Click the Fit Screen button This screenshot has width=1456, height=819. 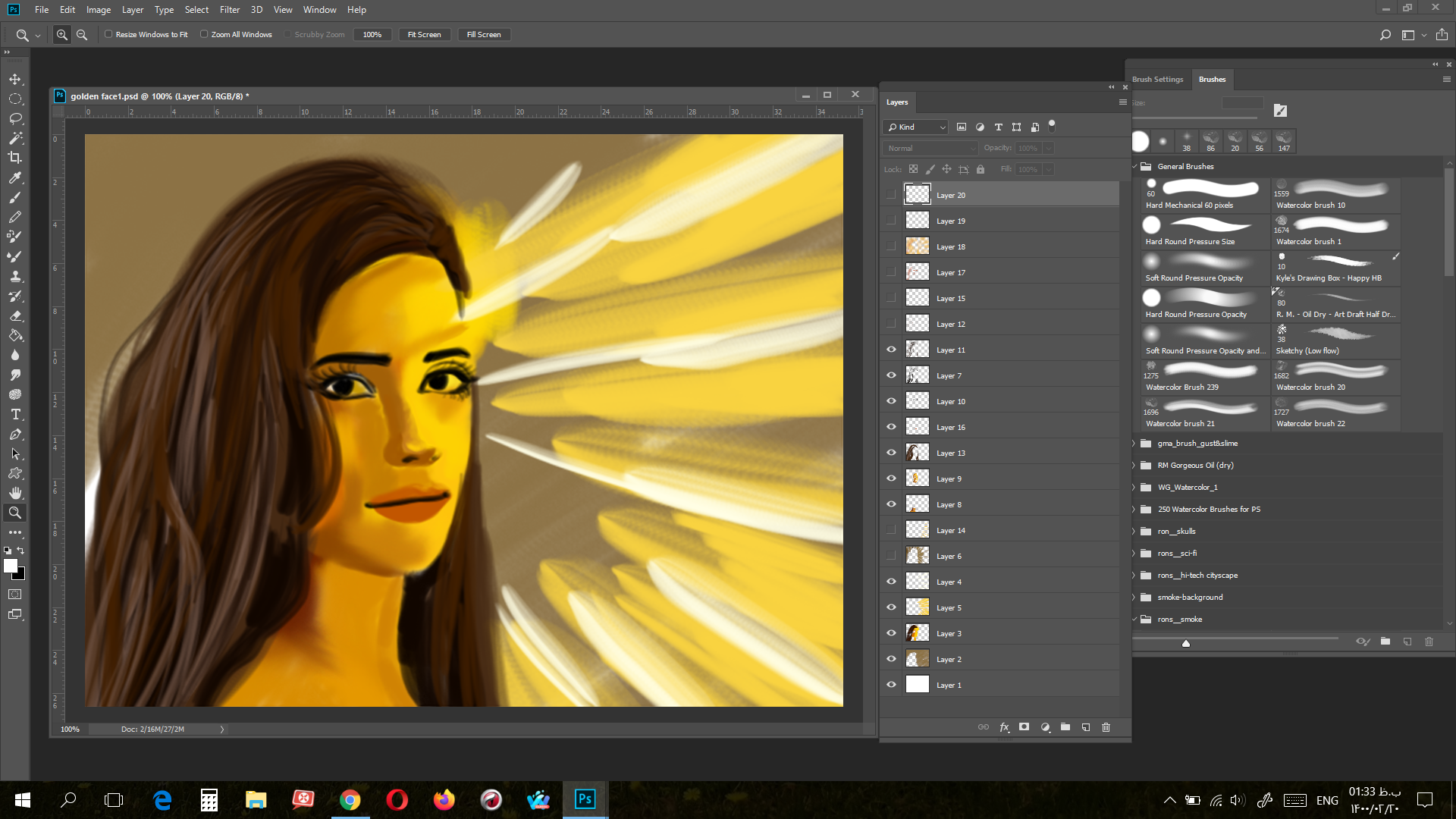pos(424,35)
